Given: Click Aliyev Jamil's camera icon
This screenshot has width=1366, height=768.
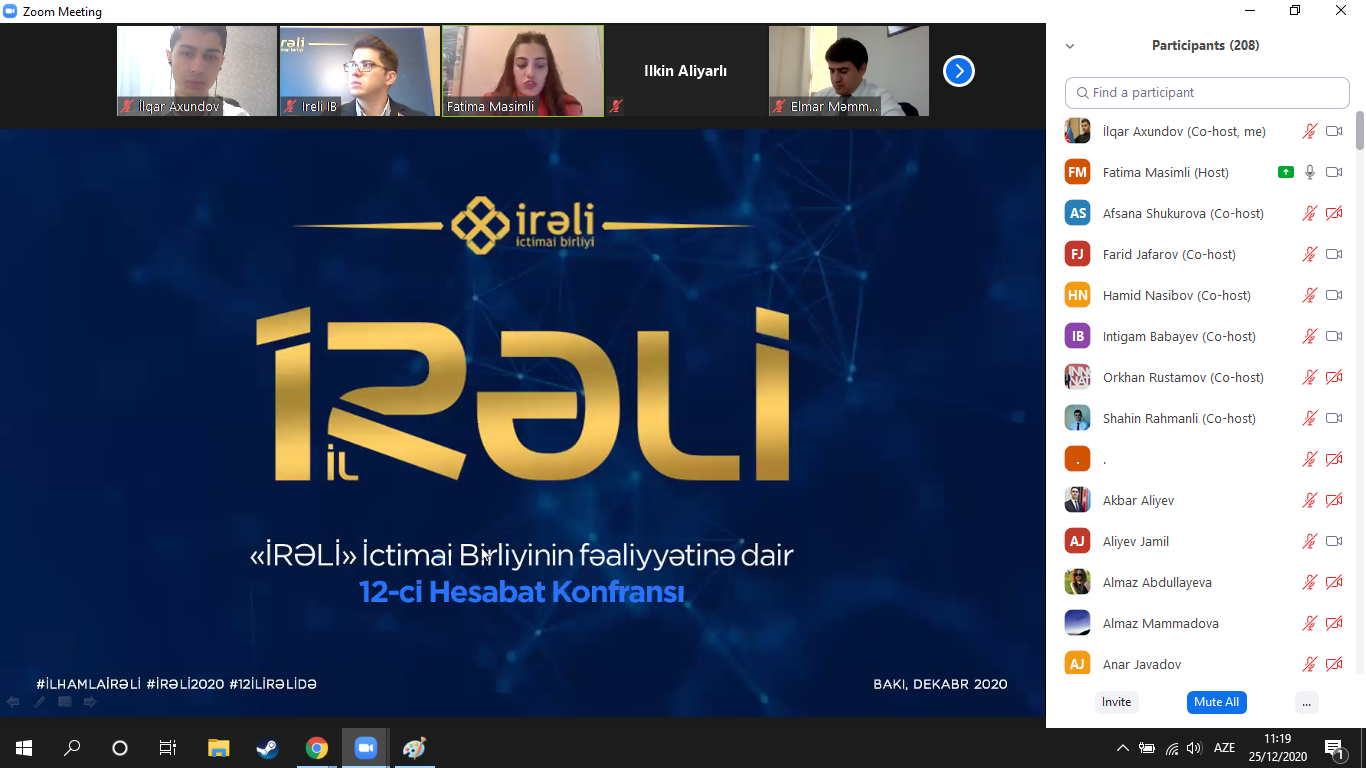Looking at the screenshot, I should click(1334, 541).
